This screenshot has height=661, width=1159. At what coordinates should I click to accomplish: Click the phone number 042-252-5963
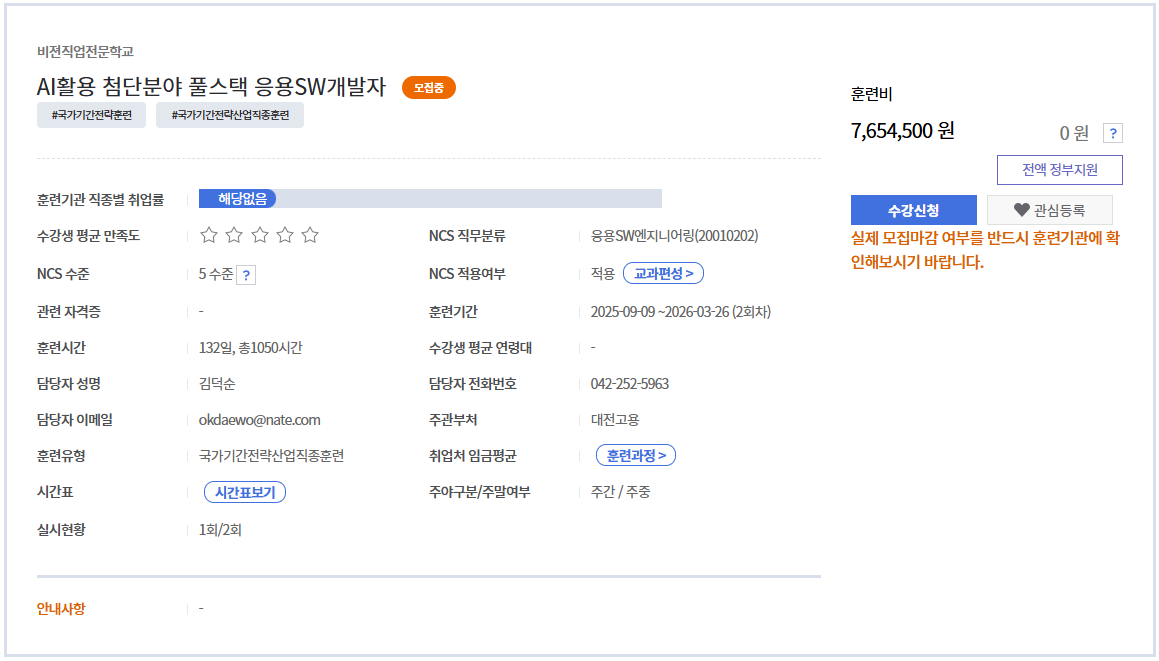pyautogui.click(x=630, y=384)
